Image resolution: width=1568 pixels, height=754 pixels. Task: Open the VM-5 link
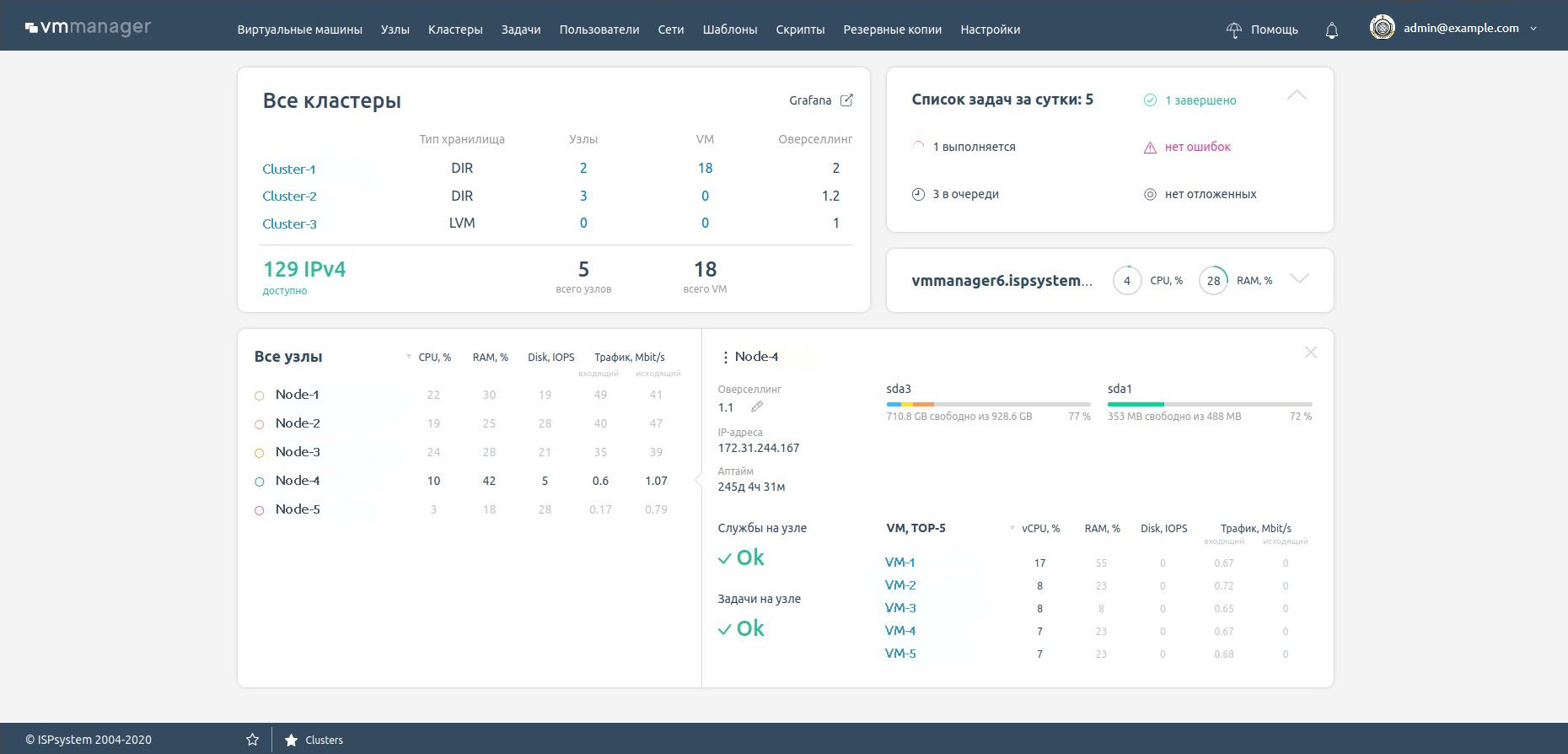tap(900, 654)
